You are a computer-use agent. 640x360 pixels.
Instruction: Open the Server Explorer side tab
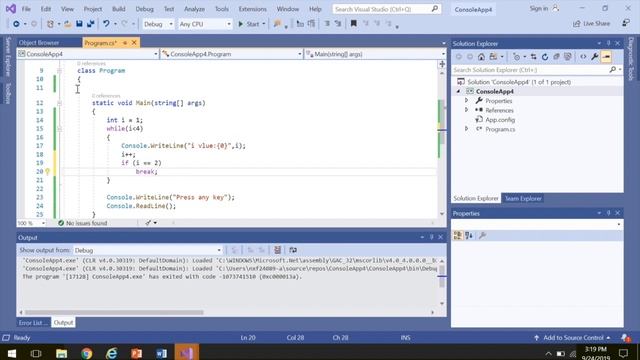click(x=8, y=56)
